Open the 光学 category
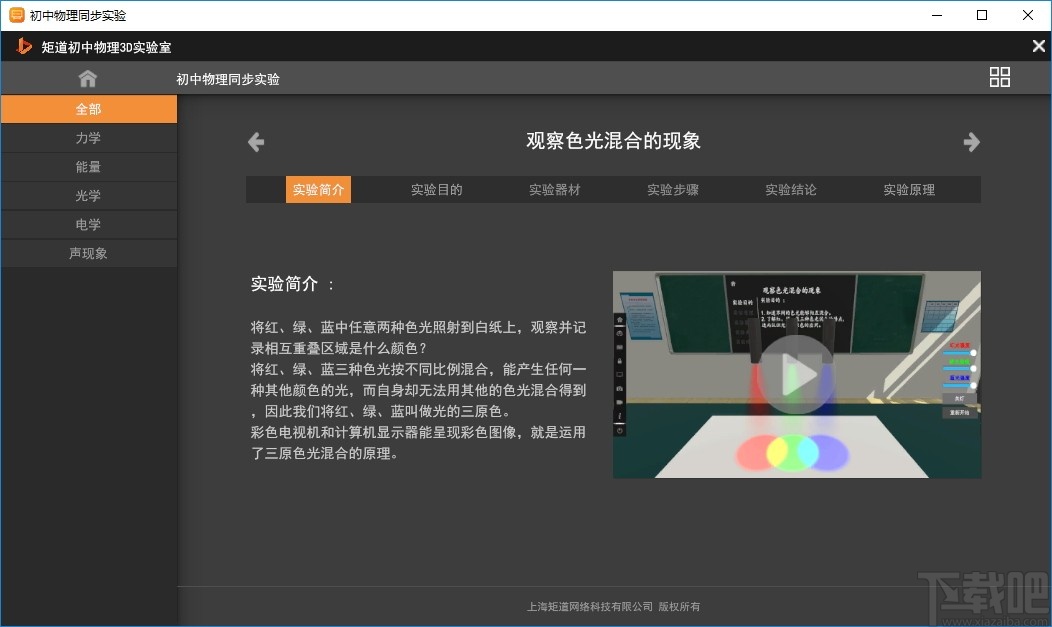The width and height of the screenshot is (1052, 627). click(88, 195)
